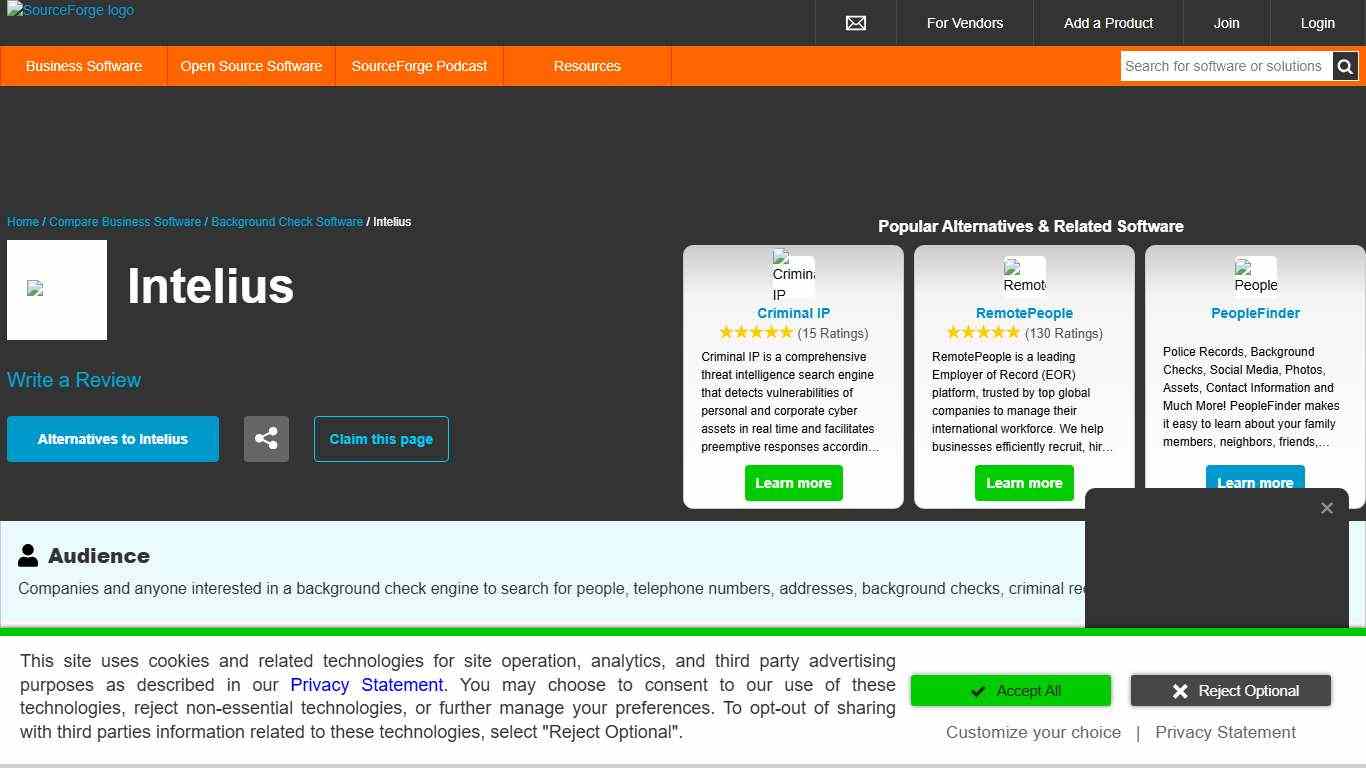The width and height of the screenshot is (1366, 768).
Task: Click the Intelius product logo thumbnail
Action: (57, 290)
